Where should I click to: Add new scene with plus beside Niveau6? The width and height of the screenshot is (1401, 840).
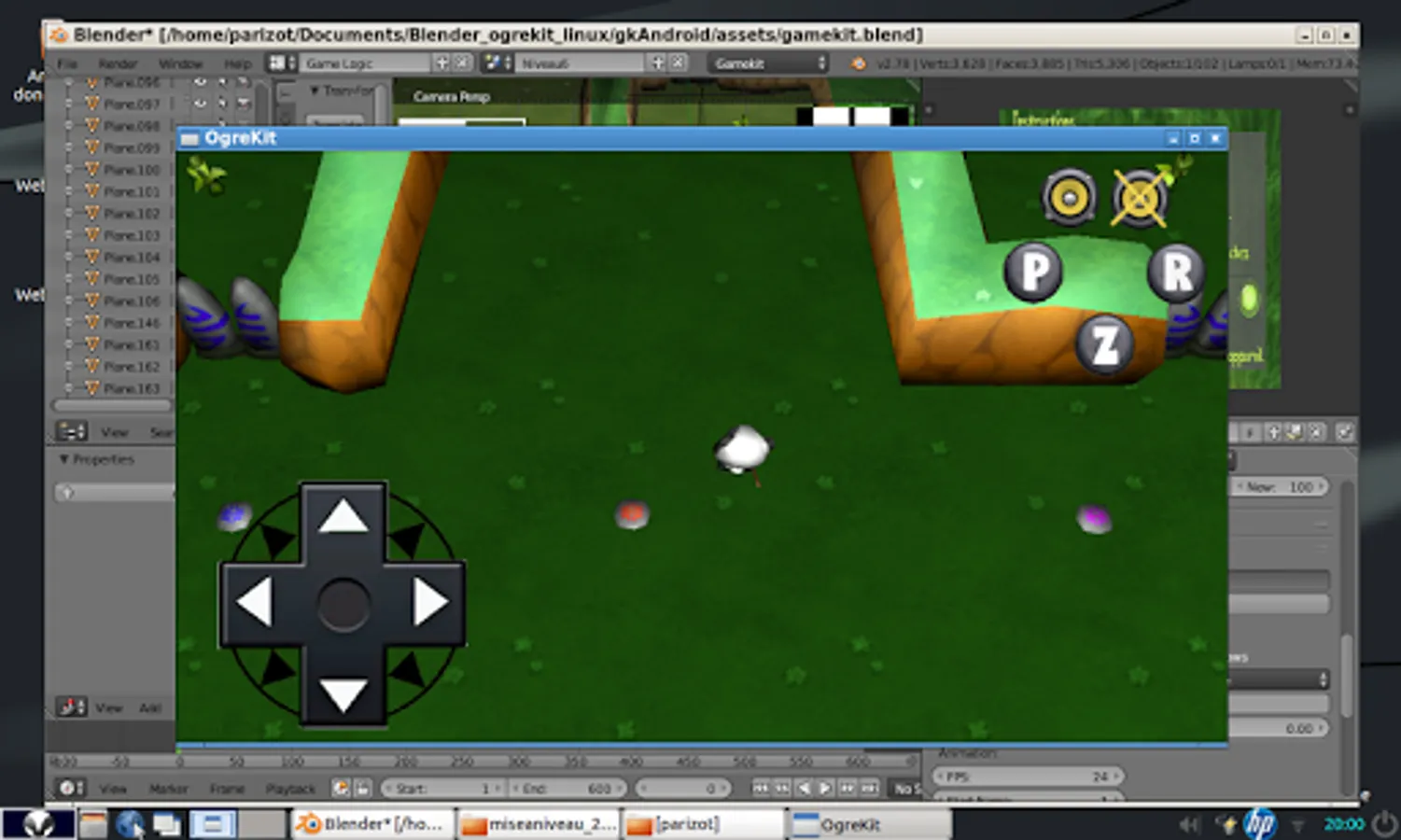pos(658,63)
